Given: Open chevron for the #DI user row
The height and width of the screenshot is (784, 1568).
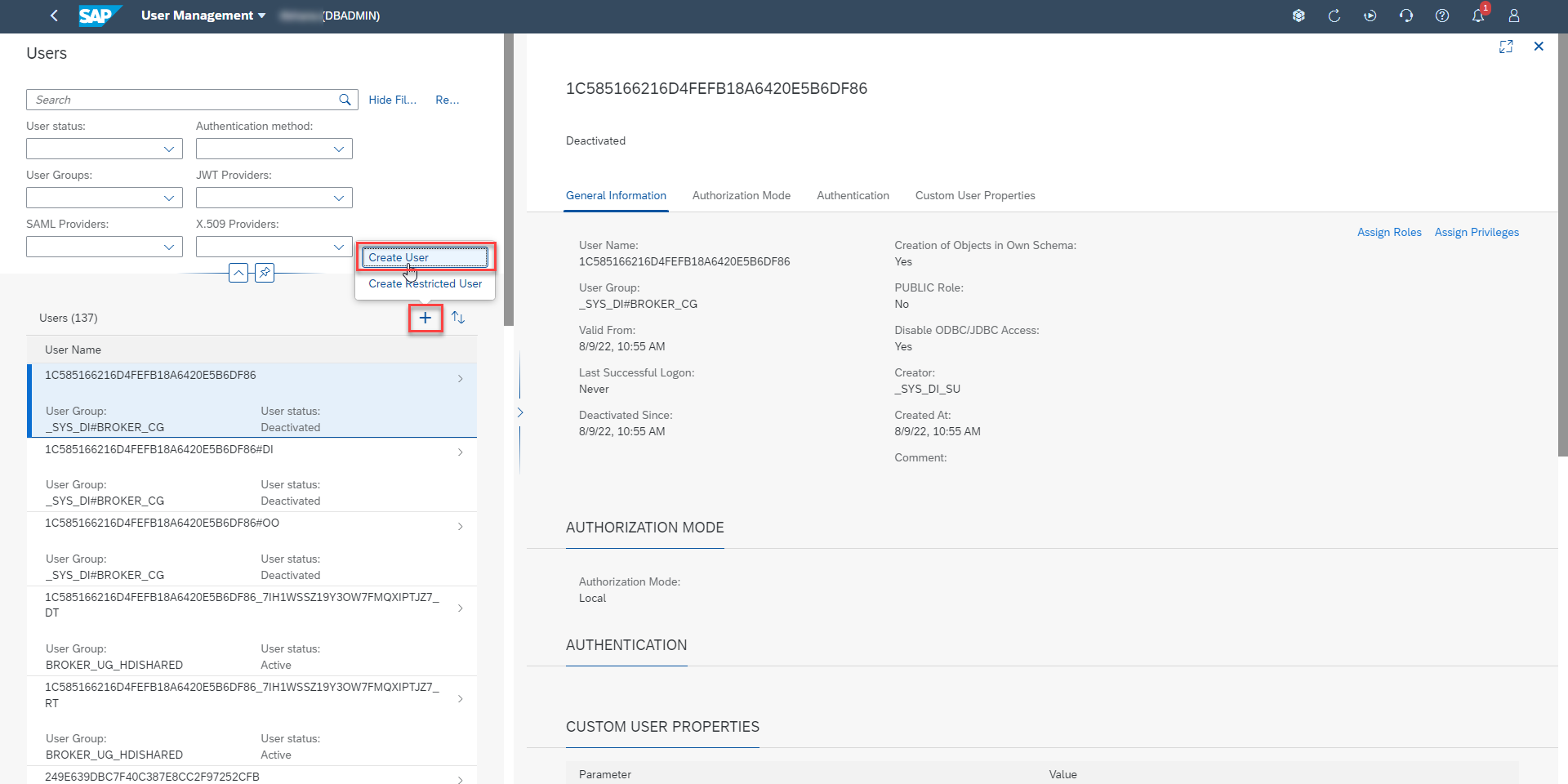Looking at the screenshot, I should point(461,452).
